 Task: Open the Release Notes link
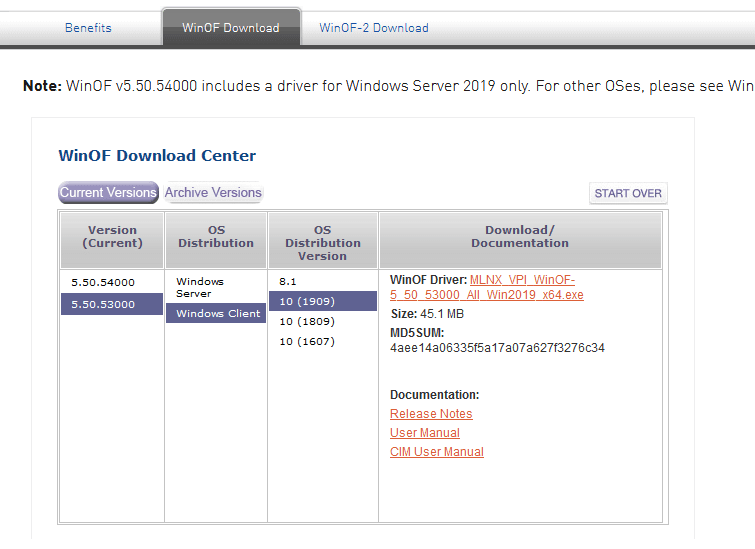click(431, 414)
